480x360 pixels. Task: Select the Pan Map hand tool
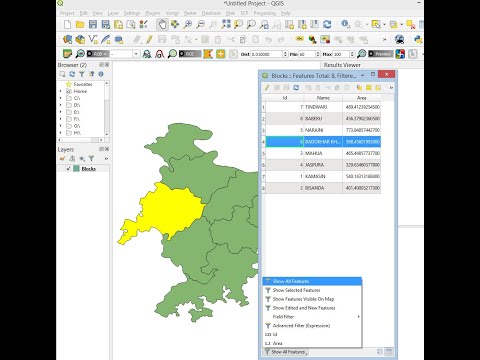[x=162, y=25]
